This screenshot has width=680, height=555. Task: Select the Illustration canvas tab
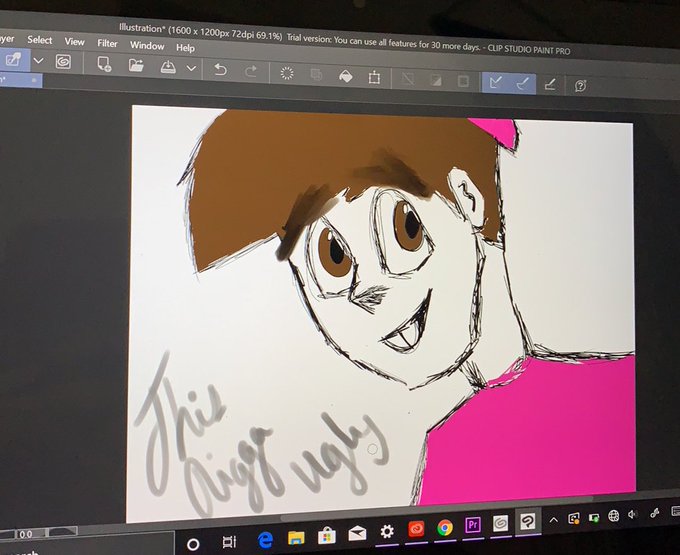tap(20, 80)
